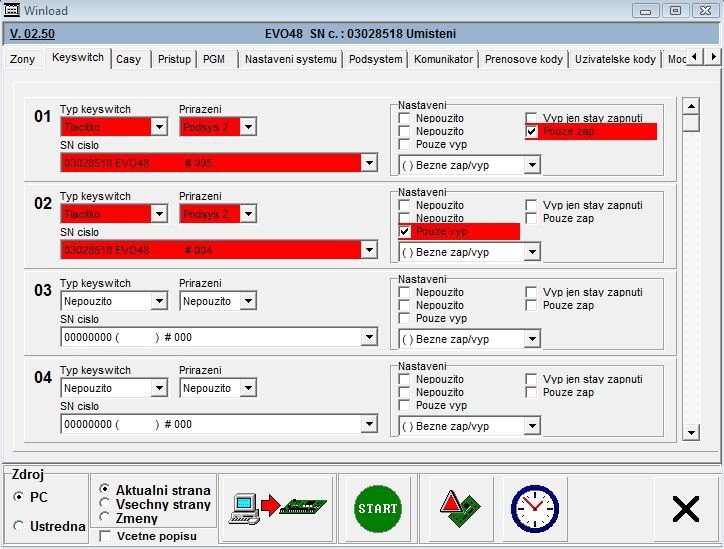This screenshot has width=724, height=549.
Task: Open Typ keyswitch dropdown for keyswitch 01
Action: pyautogui.click(x=159, y=127)
